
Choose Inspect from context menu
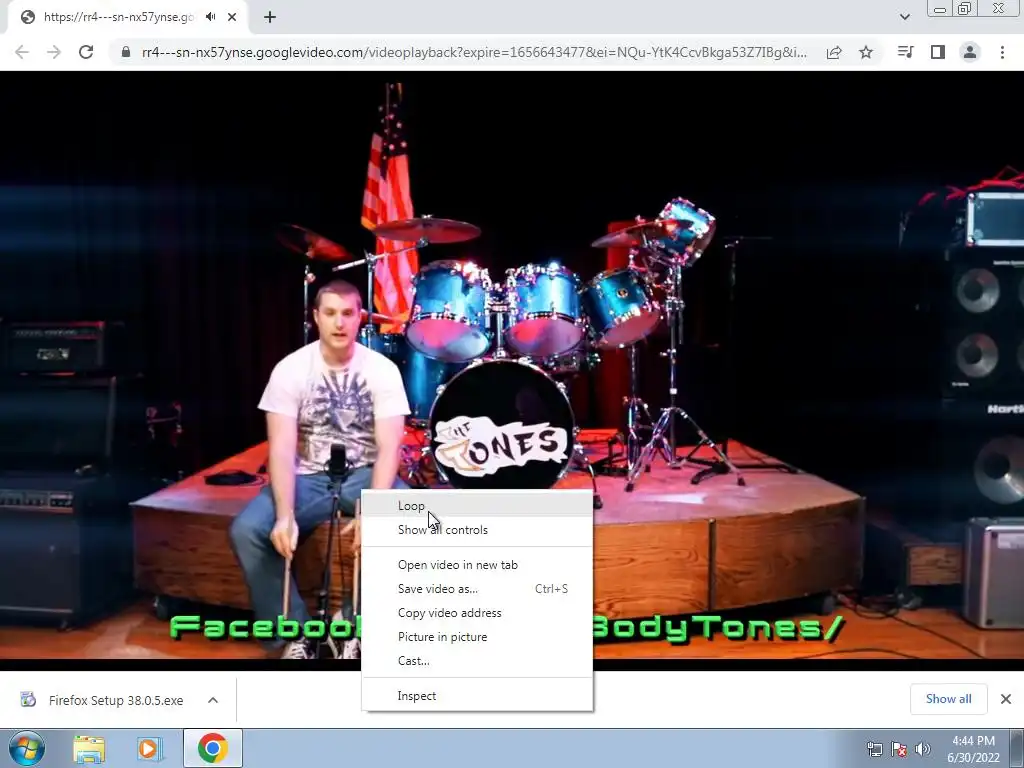tap(477, 696)
